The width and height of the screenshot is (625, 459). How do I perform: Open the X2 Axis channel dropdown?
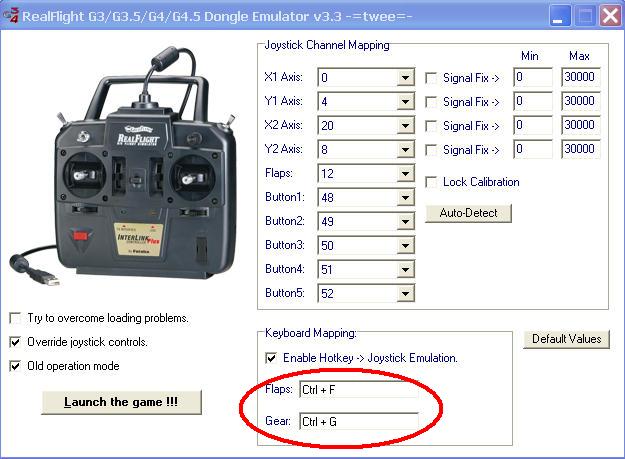(x=405, y=126)
